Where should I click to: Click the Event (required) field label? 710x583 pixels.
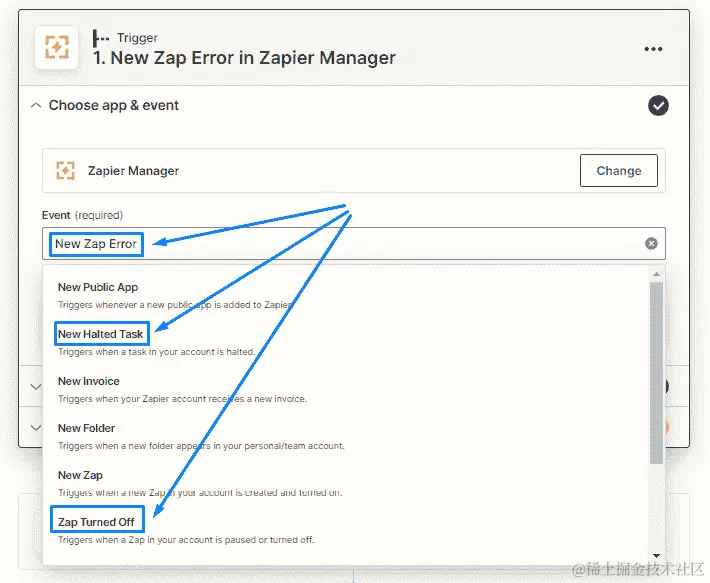click(82, 215)
